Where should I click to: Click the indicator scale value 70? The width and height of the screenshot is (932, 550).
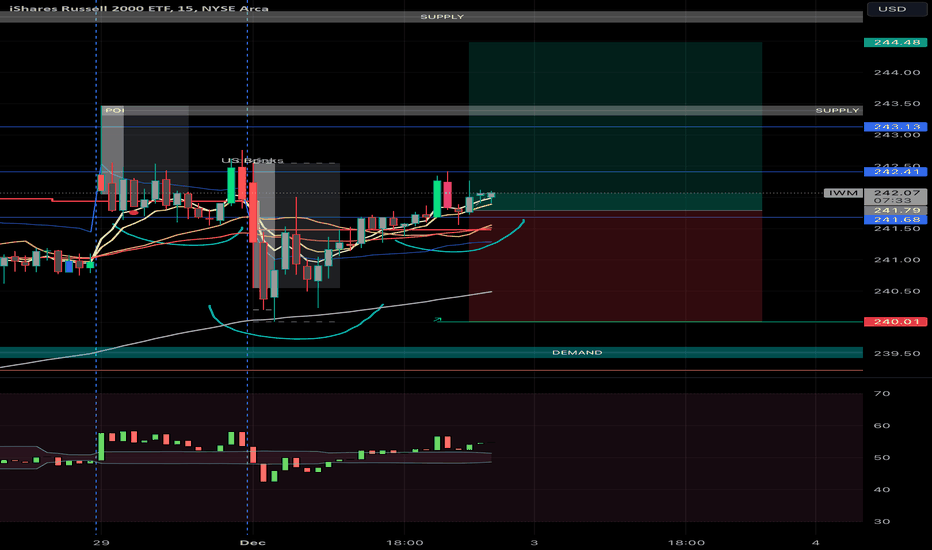pos(882,394)
